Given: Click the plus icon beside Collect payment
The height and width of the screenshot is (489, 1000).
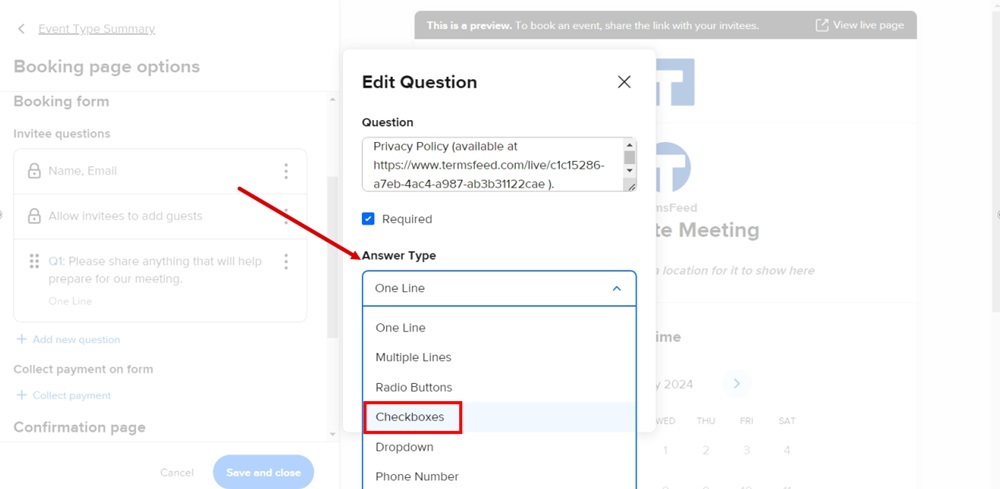Looking at the screenshot, I should (x=22, y=395).
